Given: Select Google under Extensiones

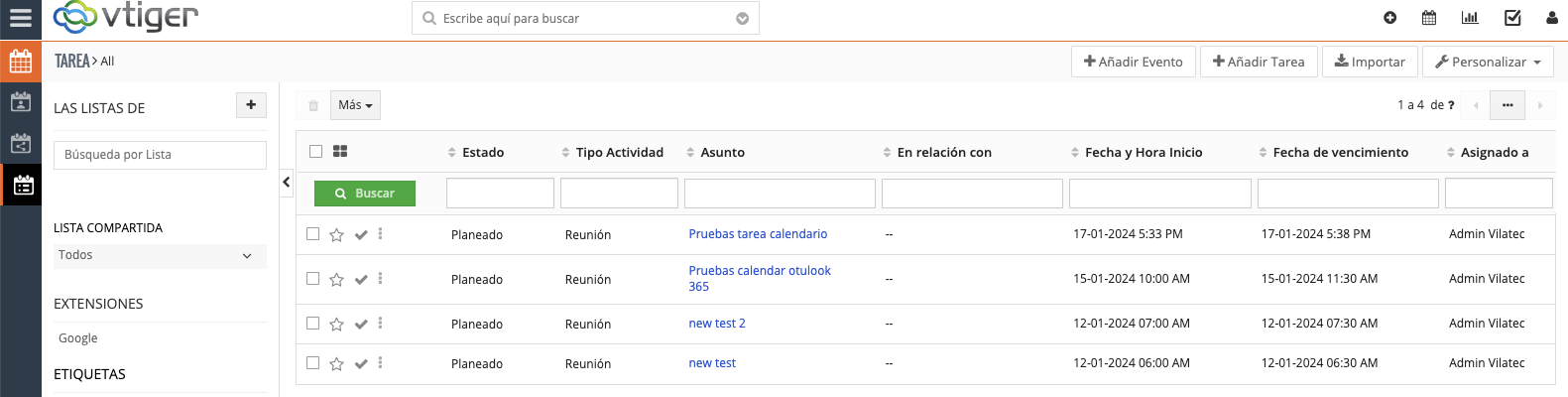Looking at the screenshot, I should (x=78, y=338).
